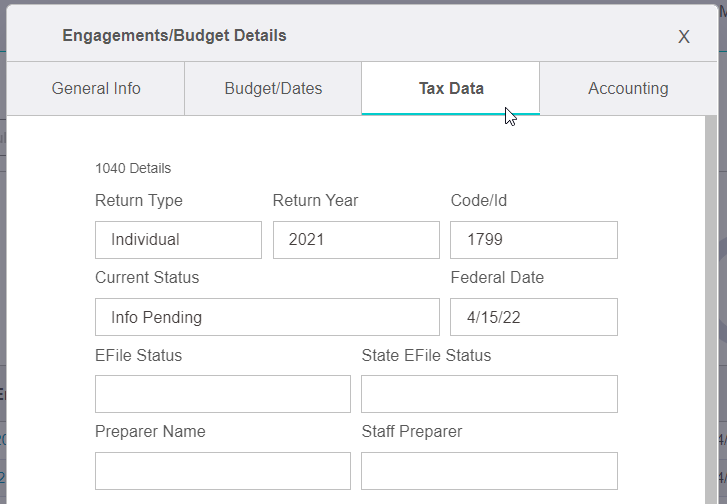The height and width of the screenshot is (504, 727).
Task: Close the Engagements/Budget Details dialog
Action: pyautogui.click(x=684, y=37)
